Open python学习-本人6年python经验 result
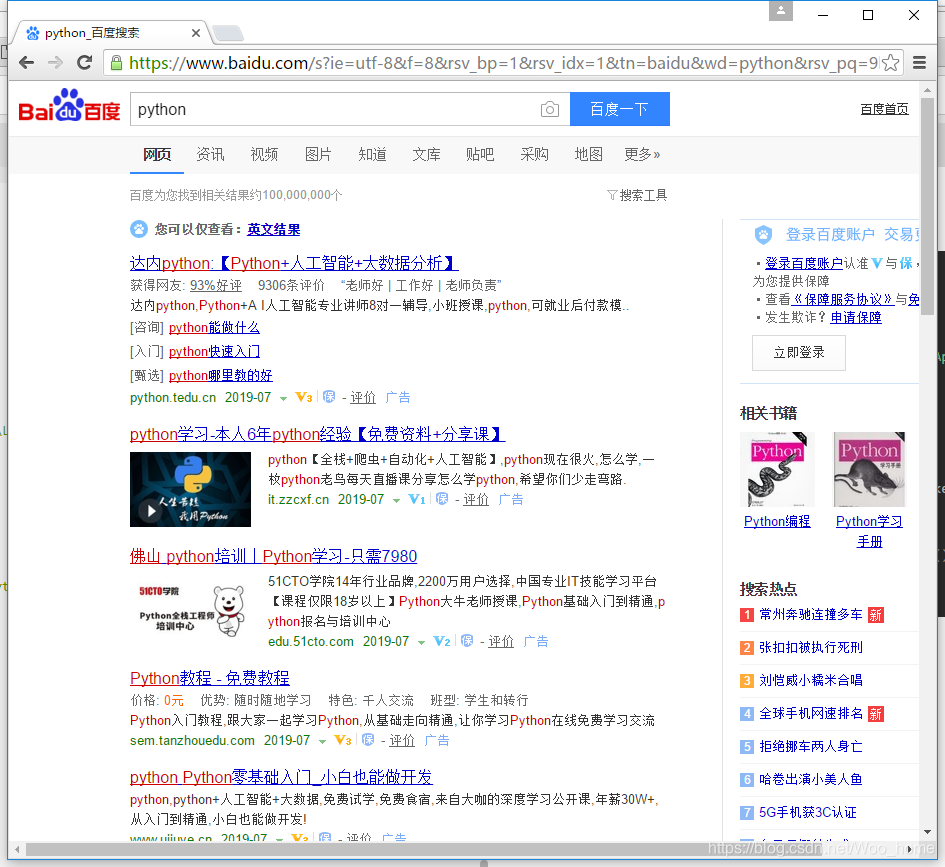Viewport: 945px width, 867px height. (318, 434)
